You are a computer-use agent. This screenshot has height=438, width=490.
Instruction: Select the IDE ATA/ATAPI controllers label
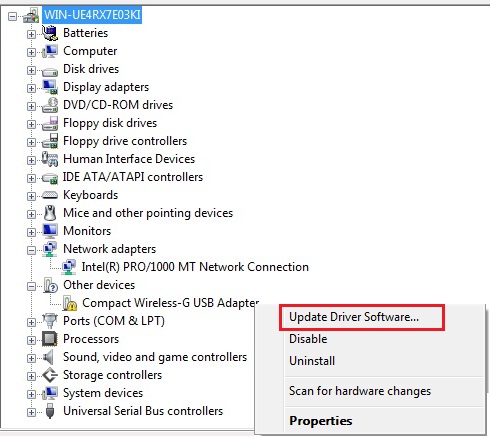(x=133, y=177)
